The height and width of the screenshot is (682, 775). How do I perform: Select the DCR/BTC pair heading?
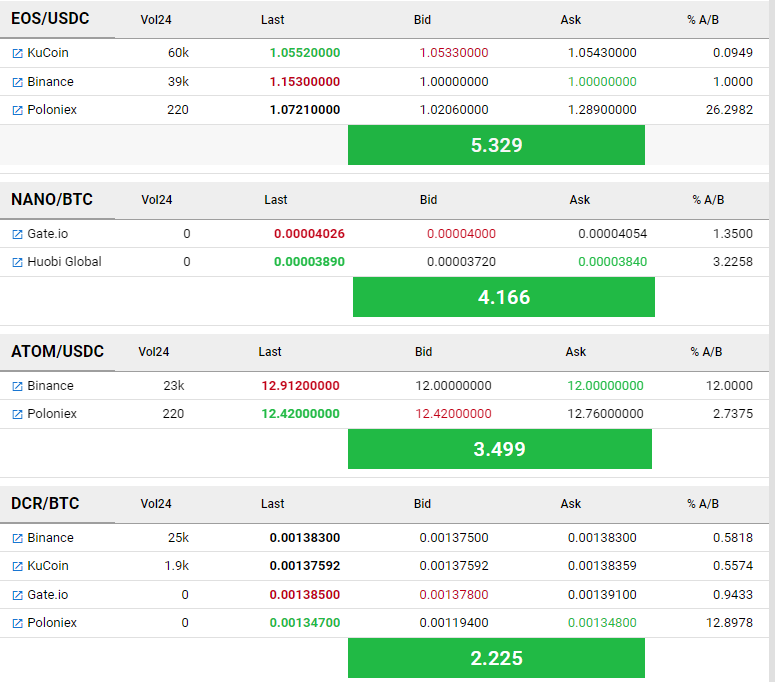(x=45, y=503)
